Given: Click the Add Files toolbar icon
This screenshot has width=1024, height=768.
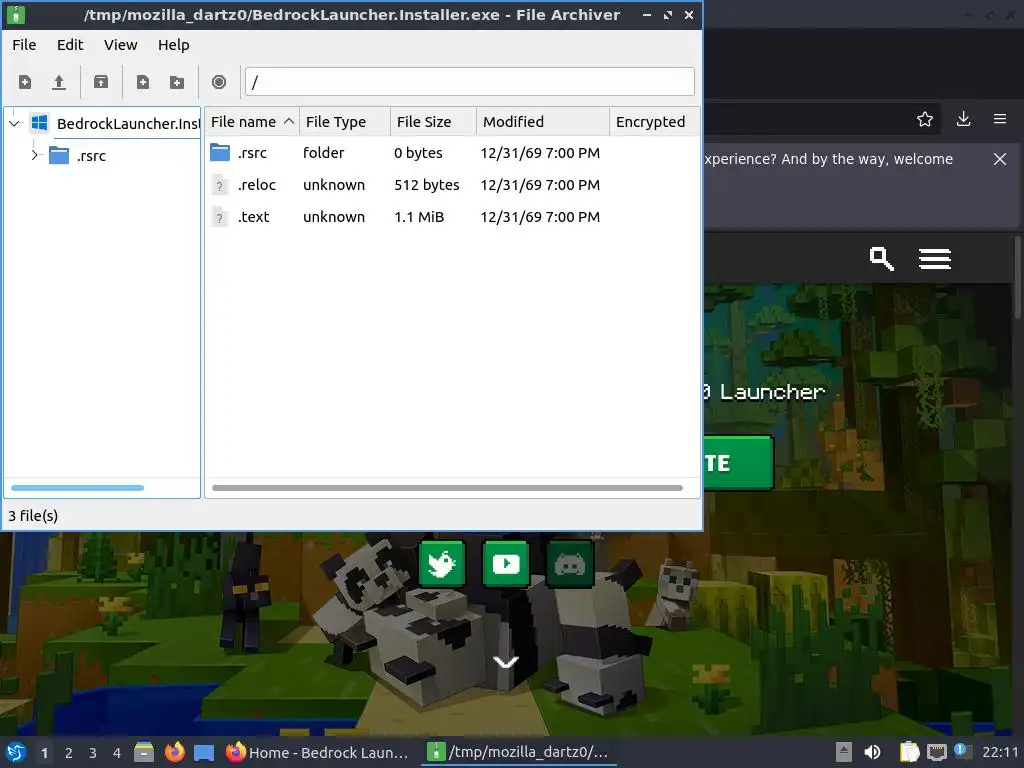Looking at the screenshot, I should (x=142, y=82).
